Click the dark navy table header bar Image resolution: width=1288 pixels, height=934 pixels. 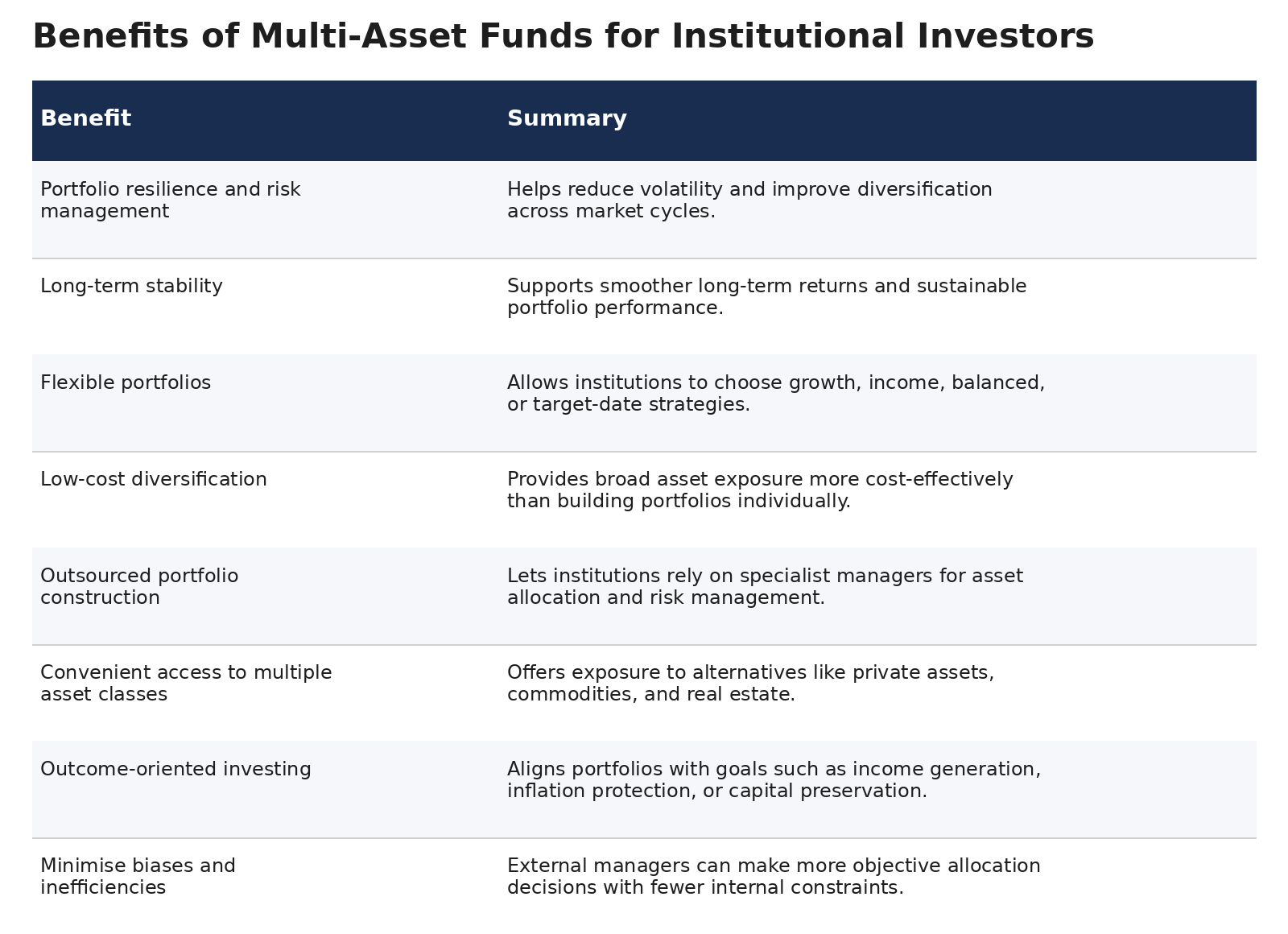click(x=644, y=121)
